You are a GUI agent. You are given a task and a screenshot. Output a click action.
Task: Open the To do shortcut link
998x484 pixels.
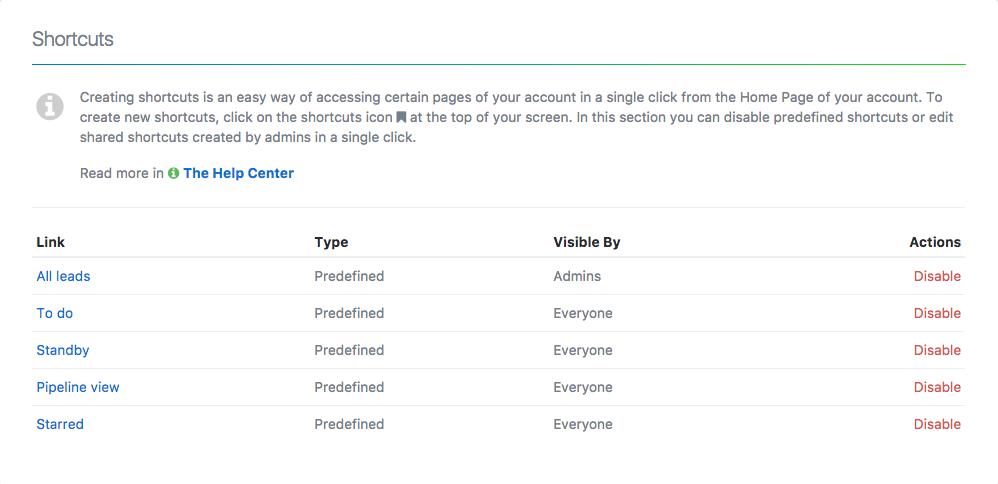(55, 313)
